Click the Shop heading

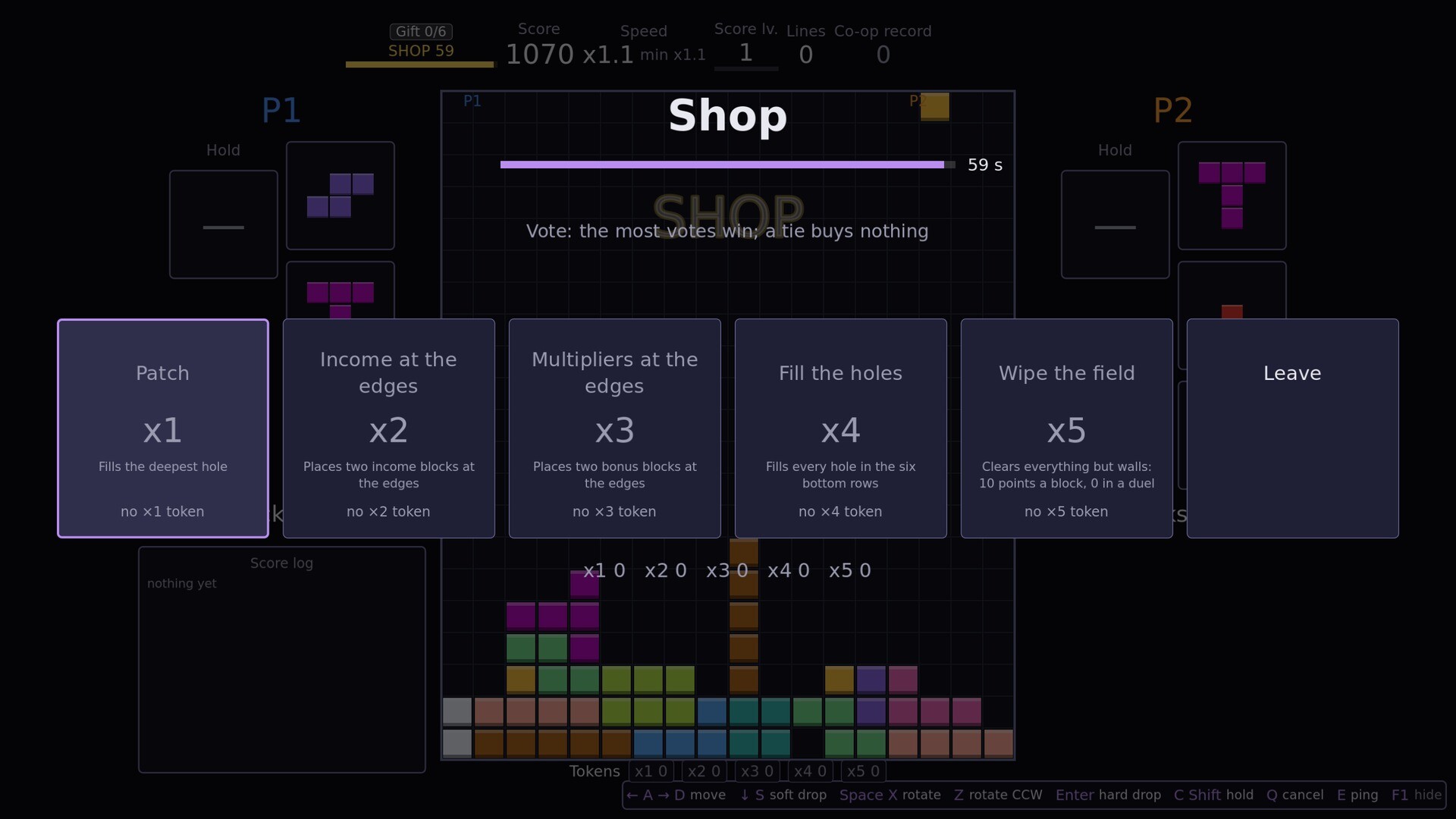tap(727, 115)
